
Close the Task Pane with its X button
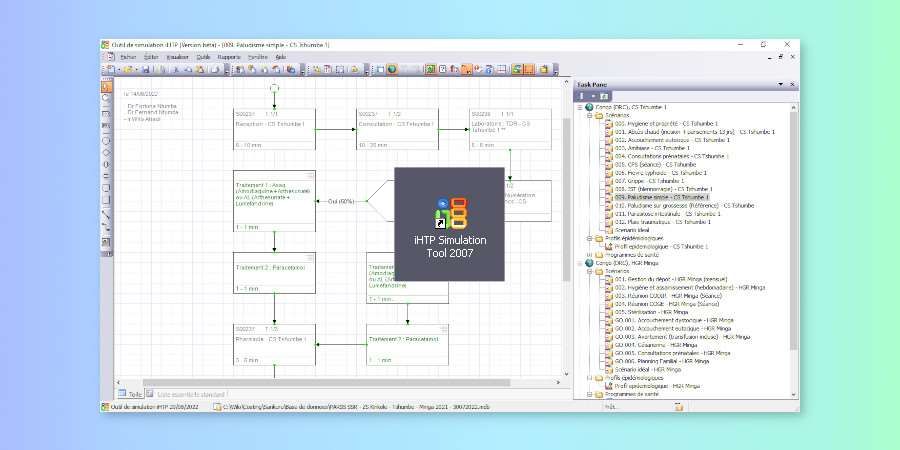pos(792,84)
